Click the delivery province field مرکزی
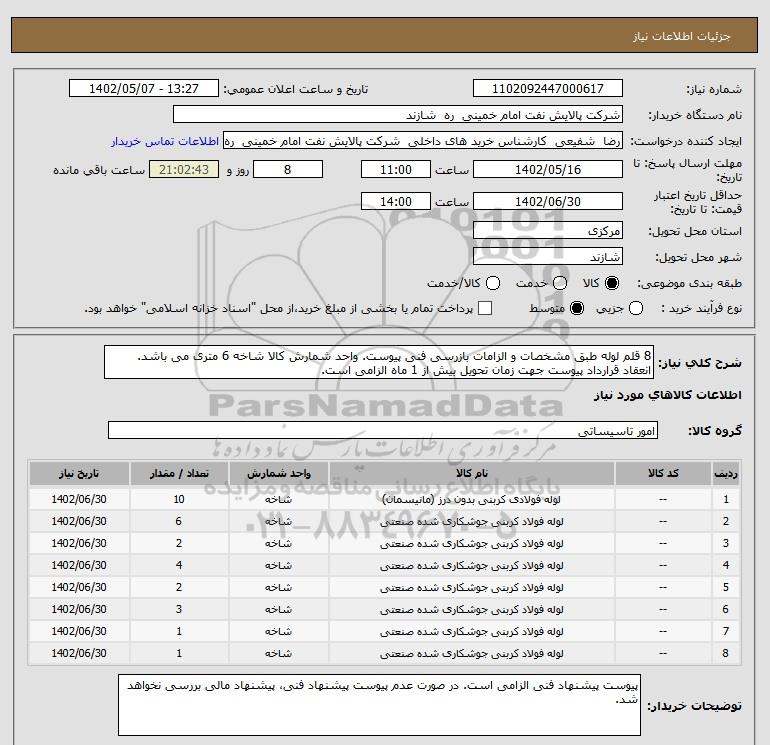This screenshot has width=770, height=745. (x=548, y=230)
